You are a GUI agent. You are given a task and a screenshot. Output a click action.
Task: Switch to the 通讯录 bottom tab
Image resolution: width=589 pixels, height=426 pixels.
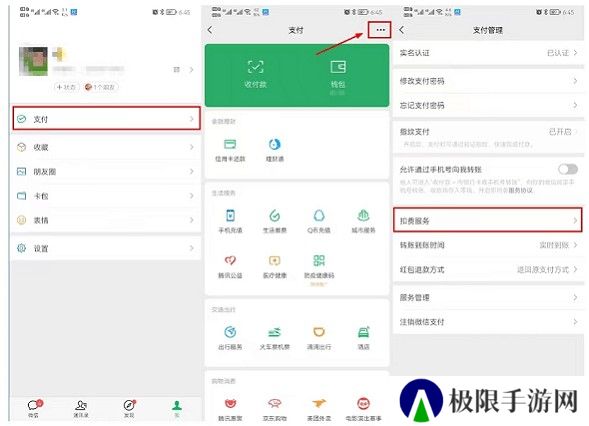(x=81, y=408)
